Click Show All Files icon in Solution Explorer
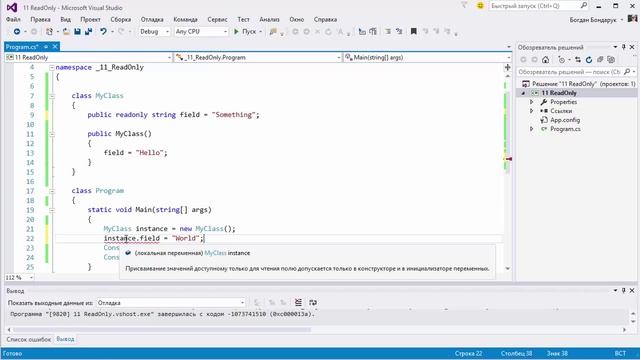The height and width of the screenshot is (360, 640). [x=611, y=60]
